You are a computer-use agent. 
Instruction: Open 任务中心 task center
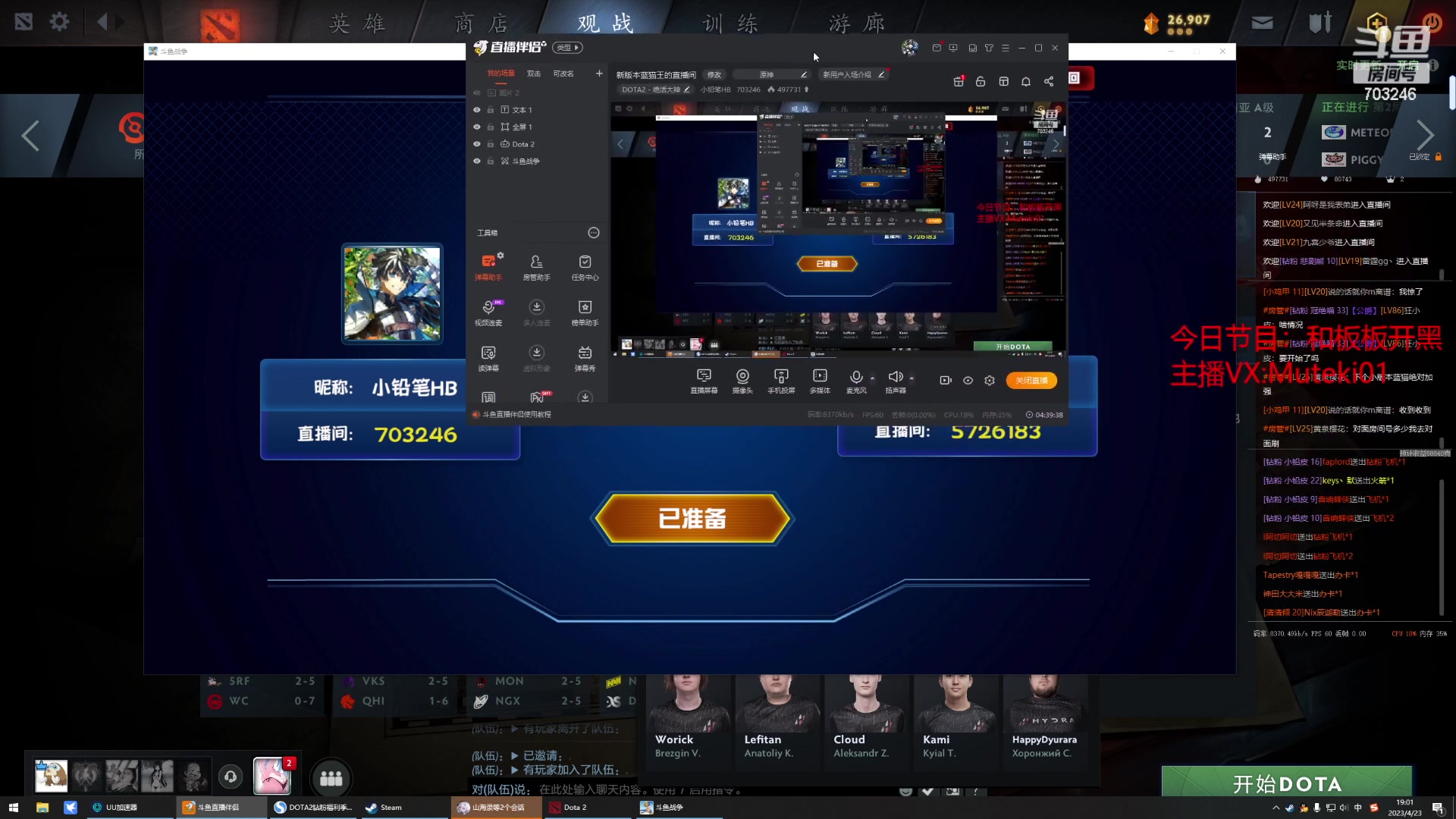(585, 267)
